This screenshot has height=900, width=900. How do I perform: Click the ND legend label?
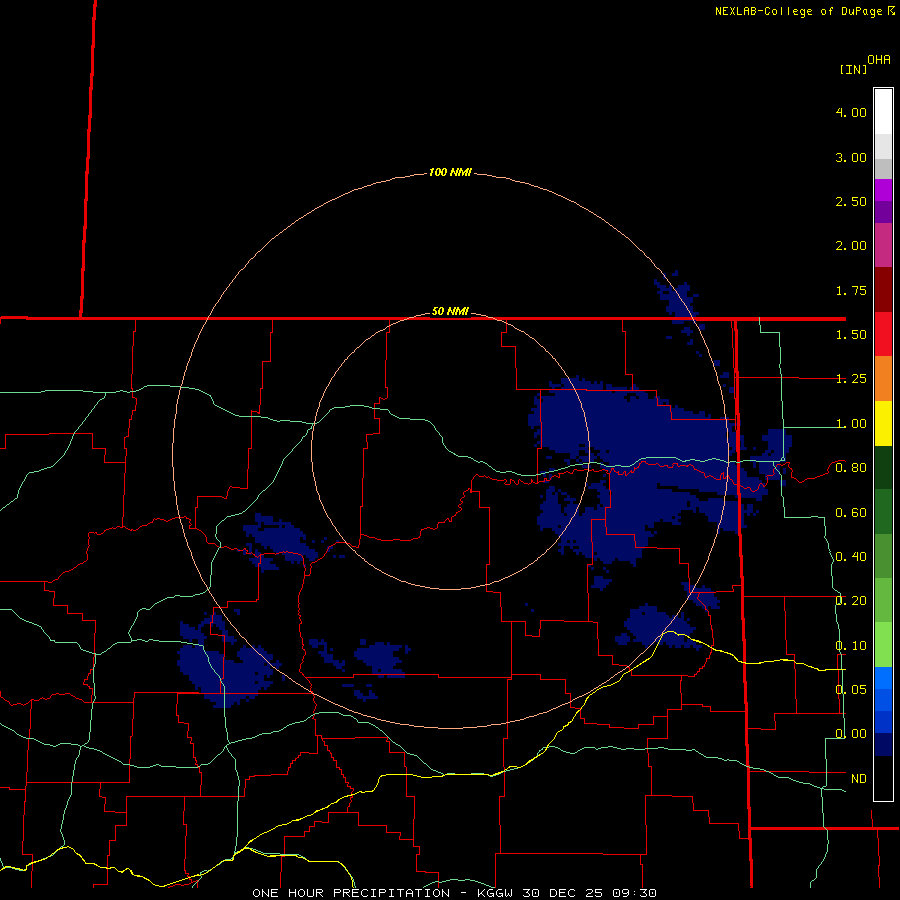[x=859, y=778]
